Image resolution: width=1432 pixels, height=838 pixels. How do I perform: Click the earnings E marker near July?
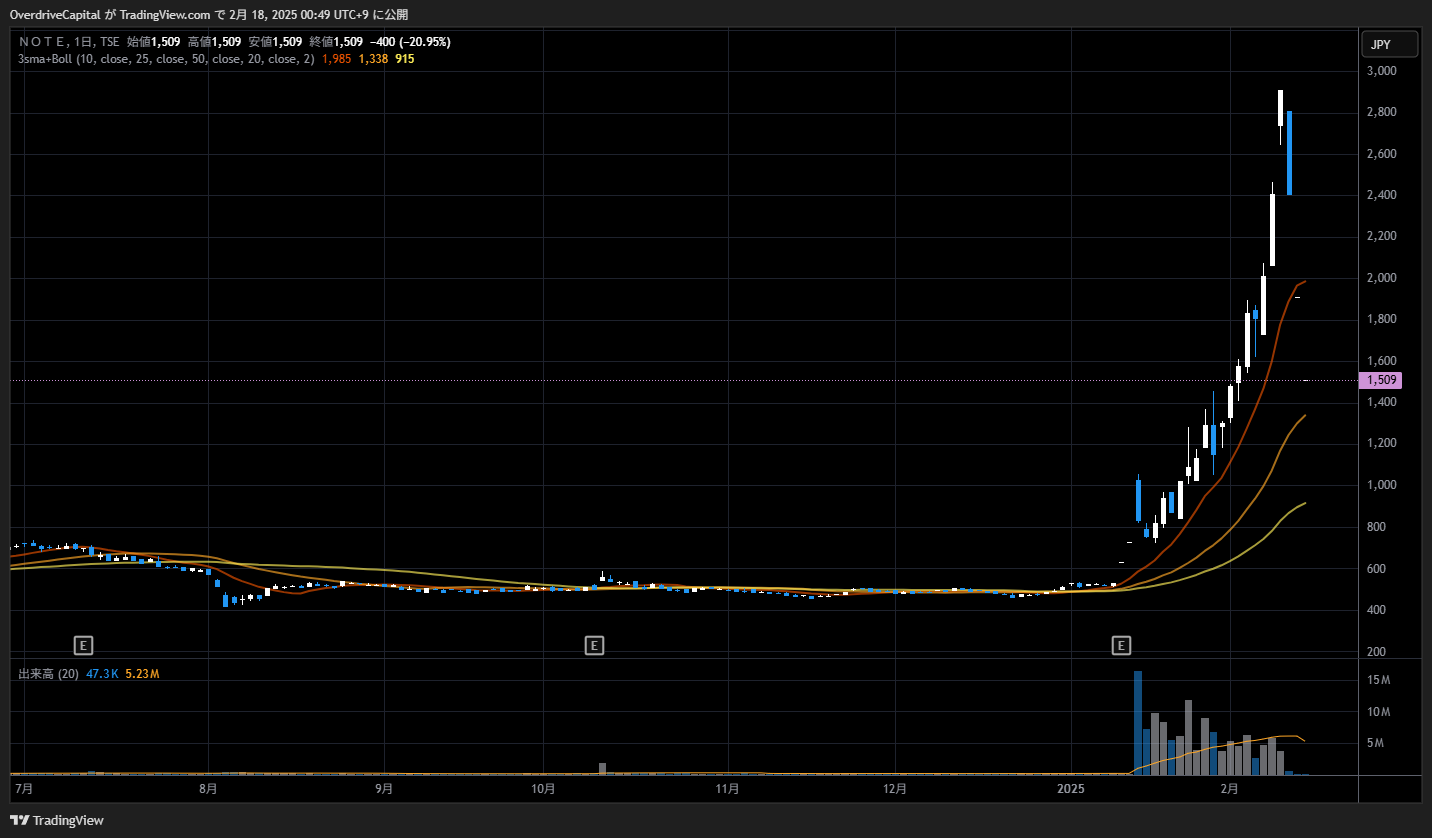tap(85, 645)
